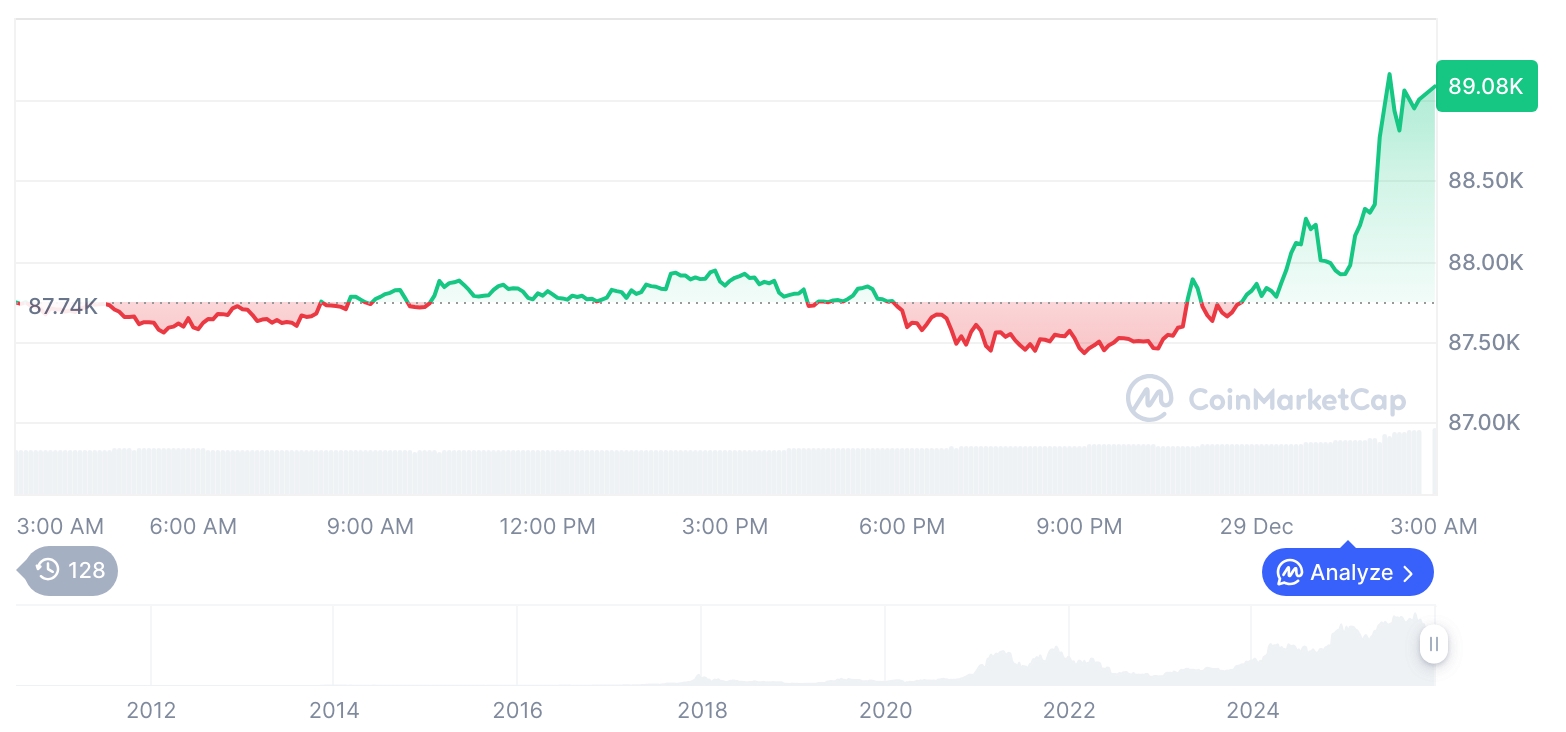1566x732 pixels.
Task: Jump to 2022 on the overview timeline
Action: pyautogui.click(x=1069, y=710)
